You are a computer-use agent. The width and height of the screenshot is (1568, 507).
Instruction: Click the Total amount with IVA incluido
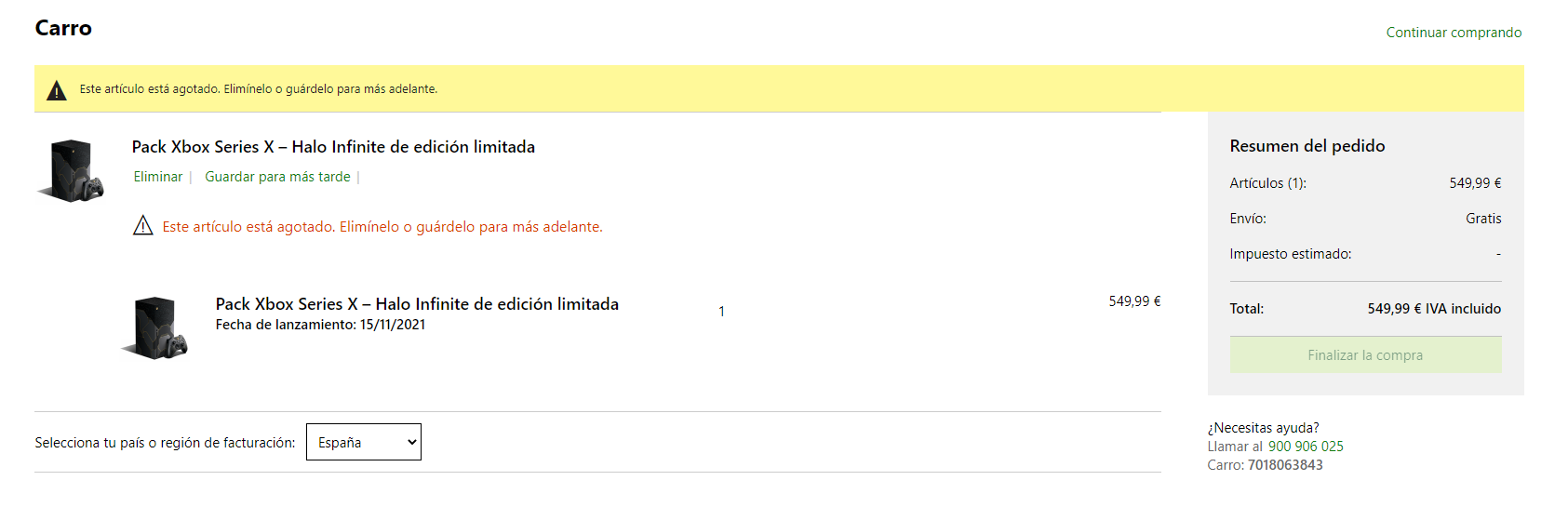(x=1433, y=309)
